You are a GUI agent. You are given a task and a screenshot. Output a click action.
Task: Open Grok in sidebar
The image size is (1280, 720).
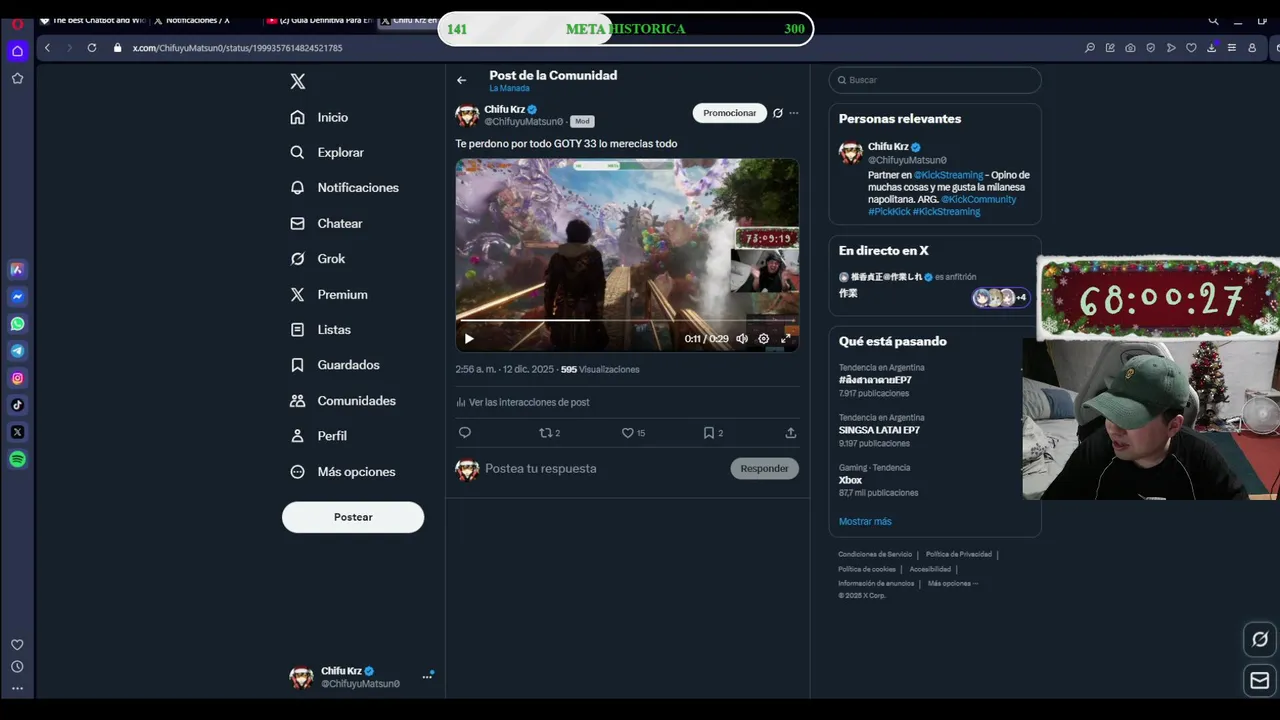[x=317, y=259]
